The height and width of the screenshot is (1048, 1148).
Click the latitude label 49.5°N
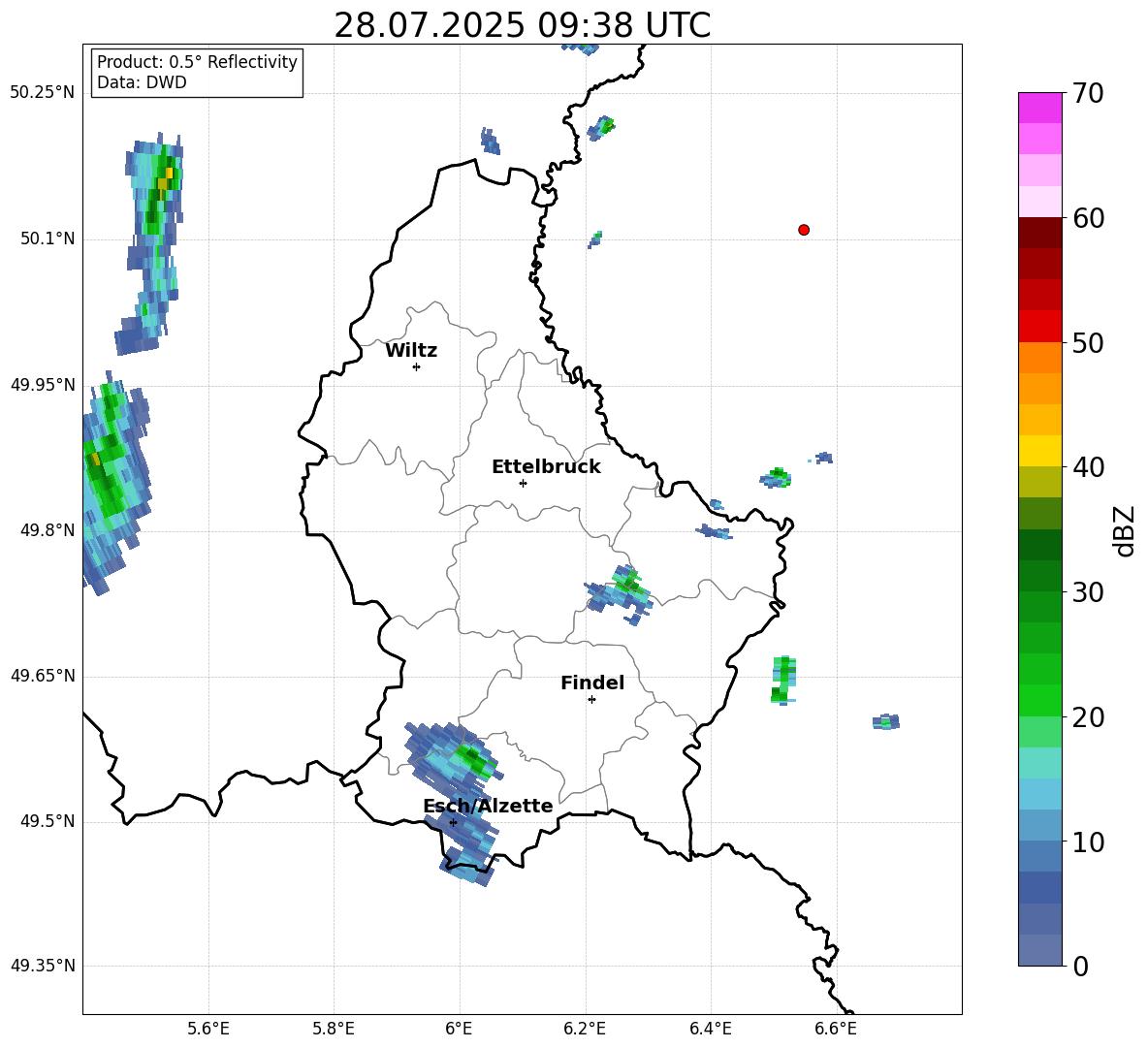(x=48, y=821)
